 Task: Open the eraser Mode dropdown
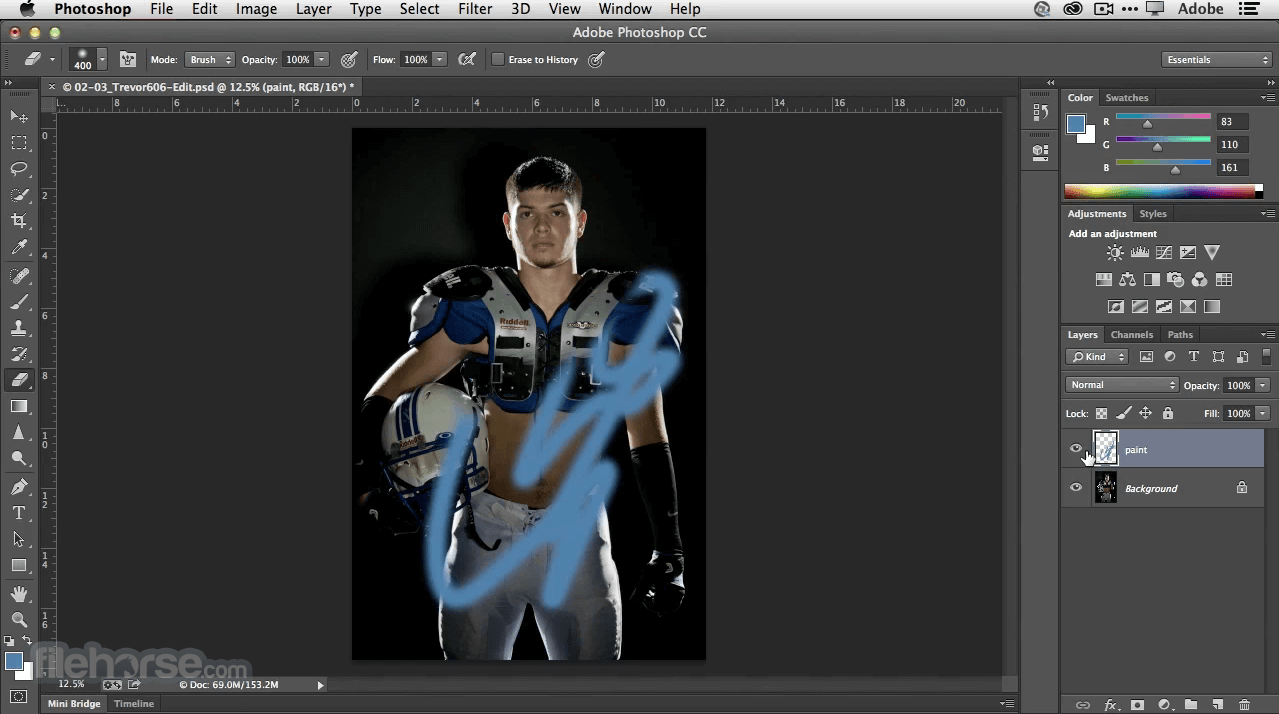[x=209, y=60]
